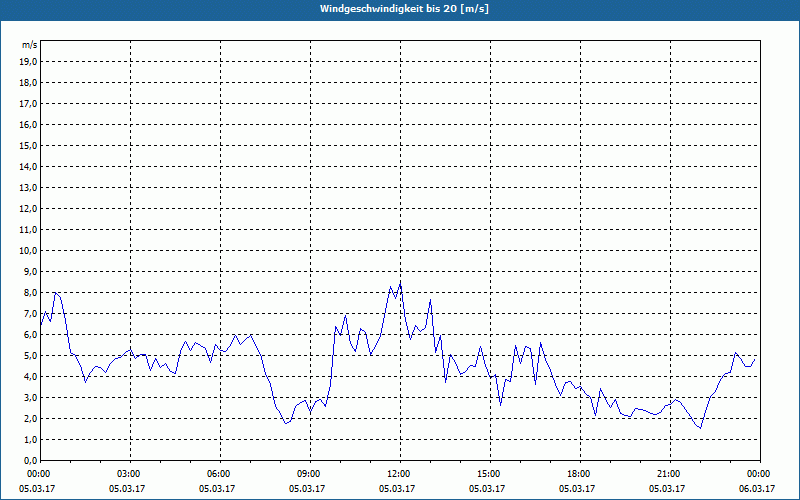Click the 8,0 y-axis value
Screen dimensions: 800x500
(30, 292)
